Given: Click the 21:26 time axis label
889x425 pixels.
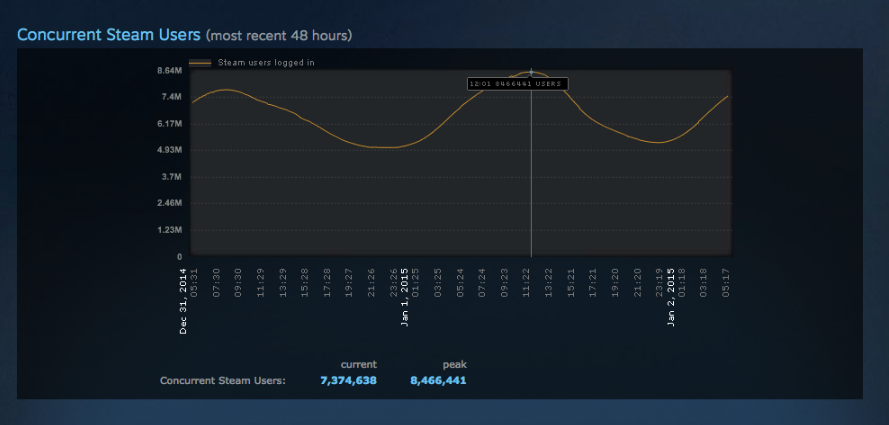Looking at the screenshot, I should point(371,282).
